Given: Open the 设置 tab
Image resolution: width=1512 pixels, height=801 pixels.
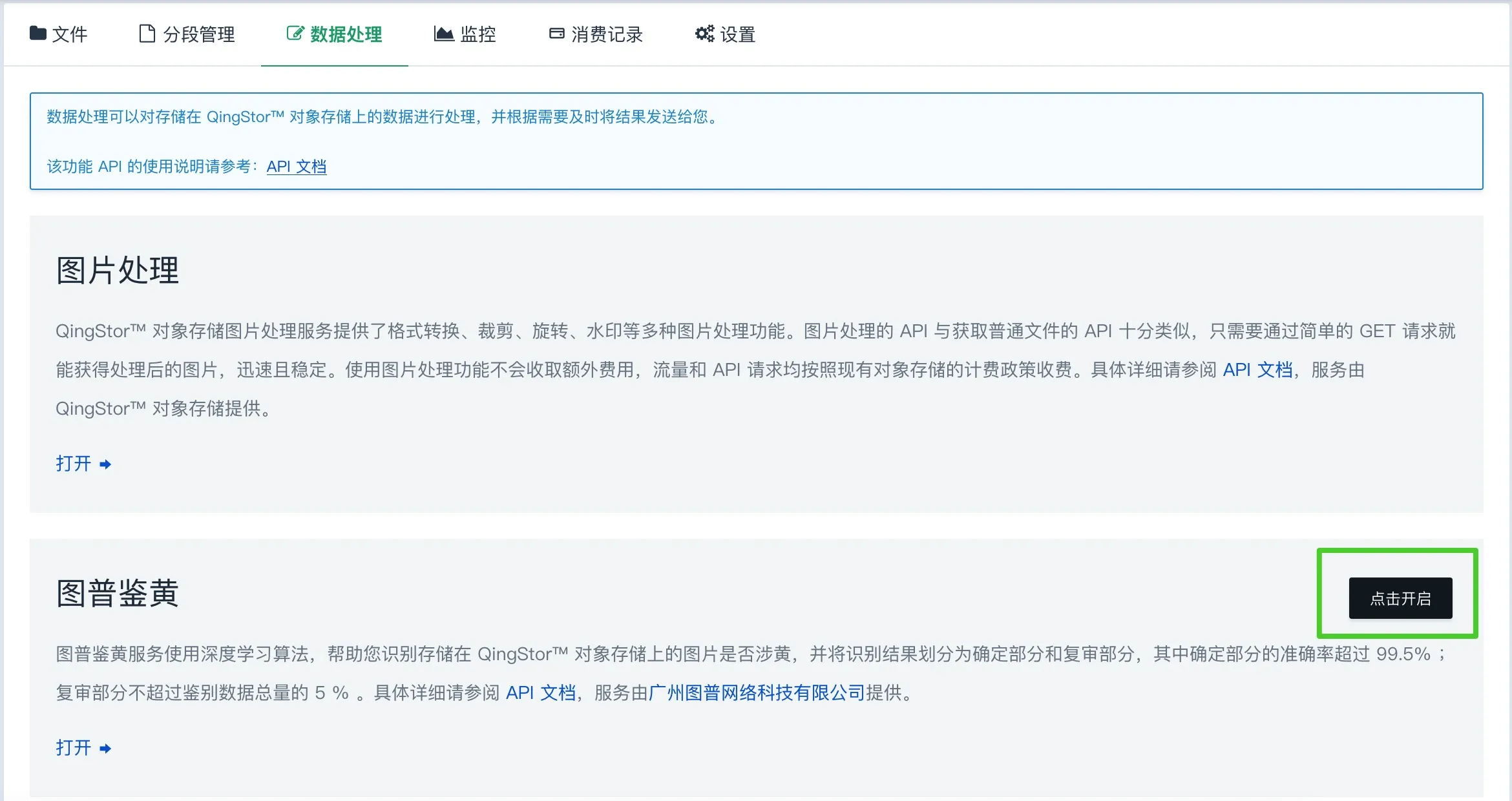Looking at the screenshot, I should pos(737,34).
